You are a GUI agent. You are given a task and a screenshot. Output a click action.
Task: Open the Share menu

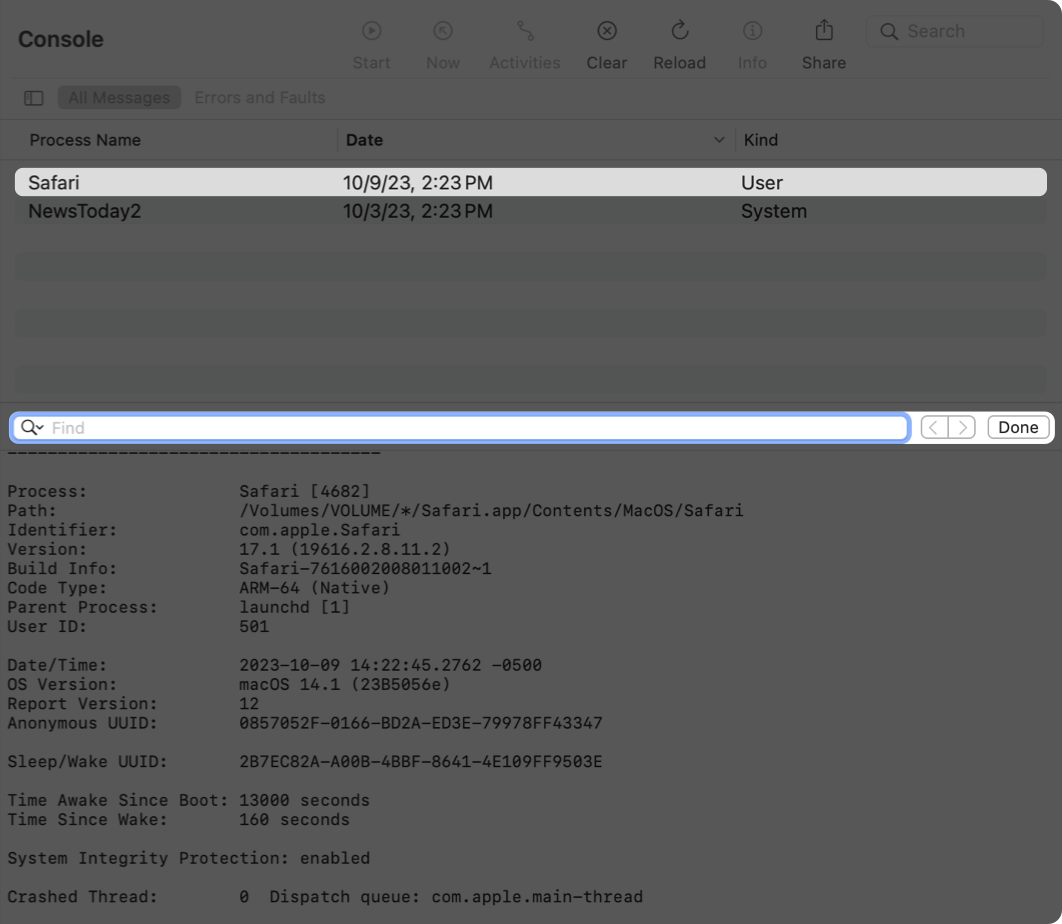[x=823, y=32]
